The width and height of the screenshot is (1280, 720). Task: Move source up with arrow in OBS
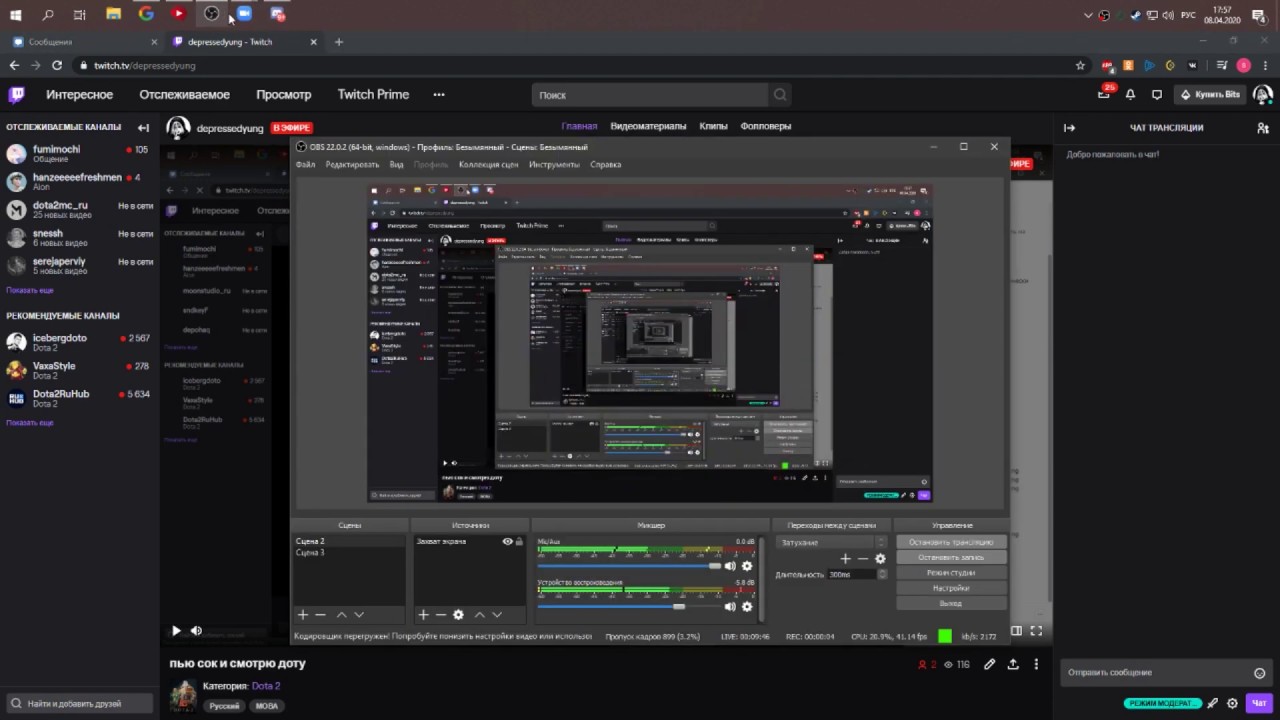(479, 615)
